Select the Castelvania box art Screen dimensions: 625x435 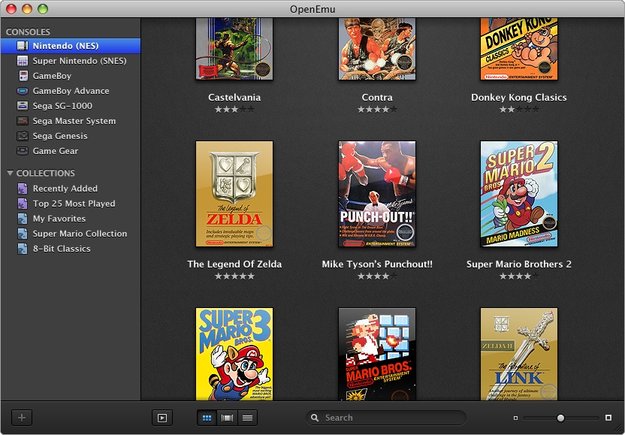tap(234, 49)
